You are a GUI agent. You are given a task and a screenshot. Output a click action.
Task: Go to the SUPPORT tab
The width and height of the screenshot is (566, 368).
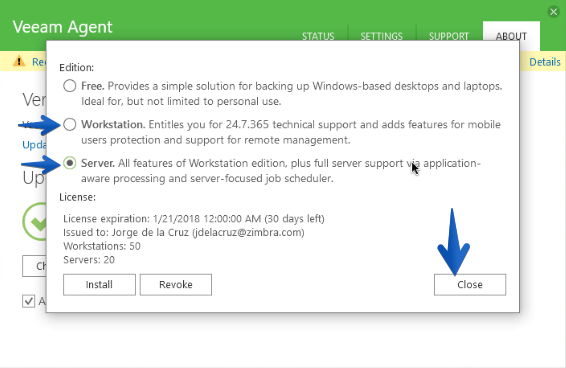coord(449,36)
